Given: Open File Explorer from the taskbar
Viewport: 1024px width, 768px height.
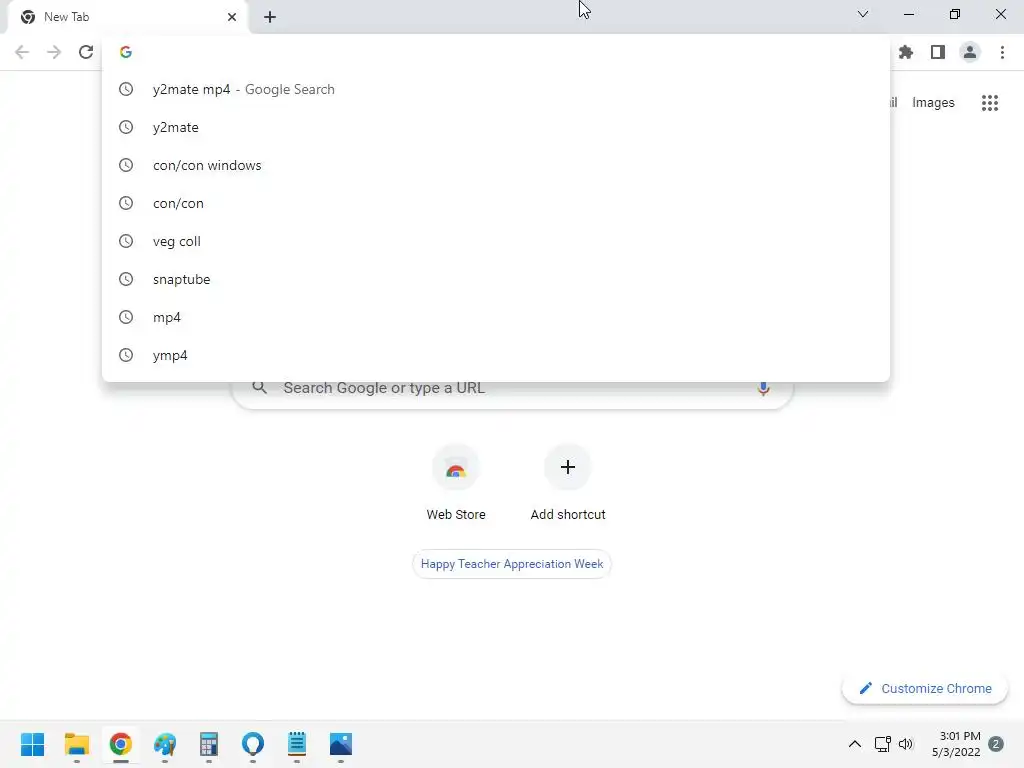Looking at the screenshot, I should tap(76, 744).
